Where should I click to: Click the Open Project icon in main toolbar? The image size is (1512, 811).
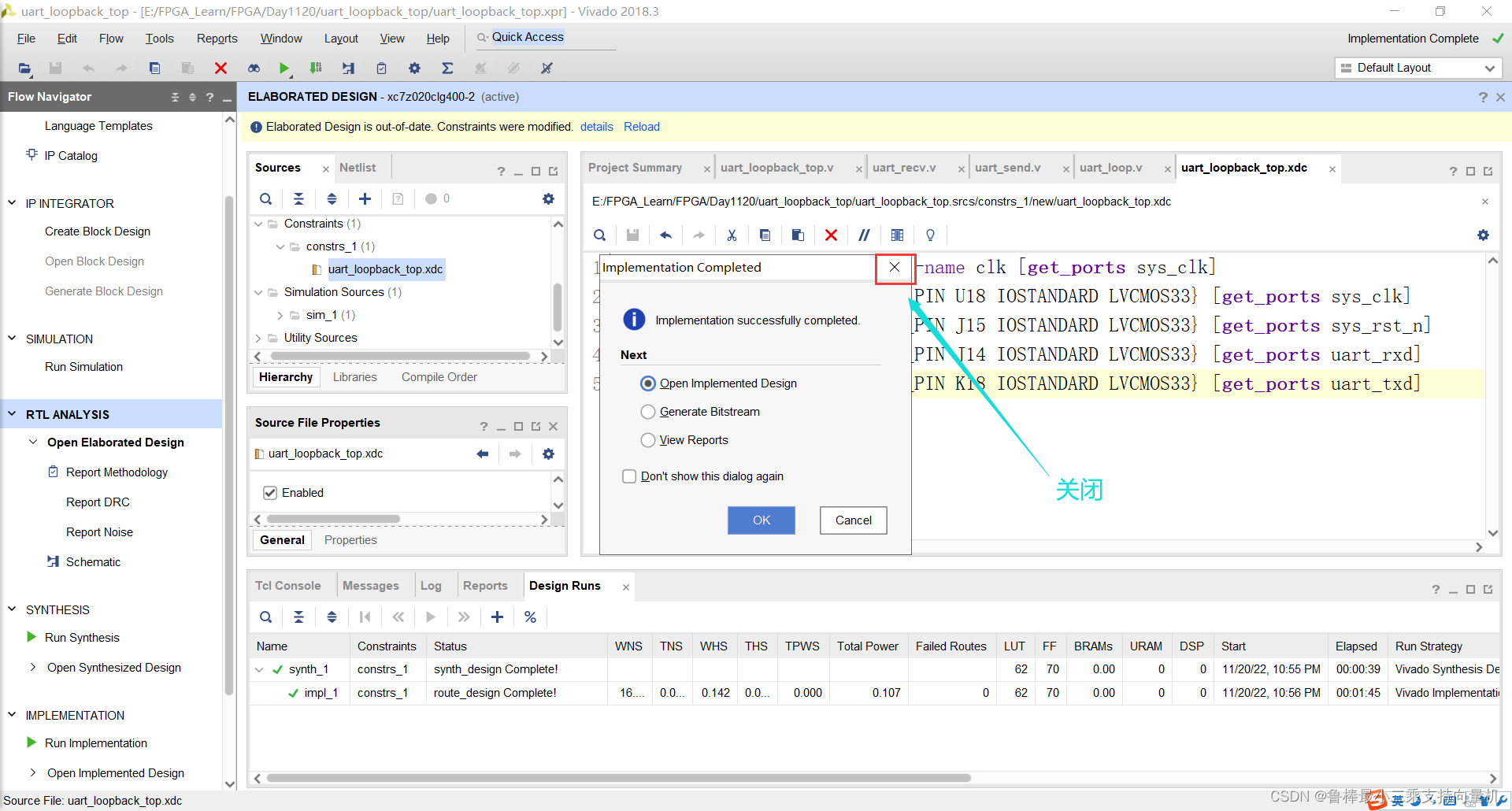click(x=25, y=69)
